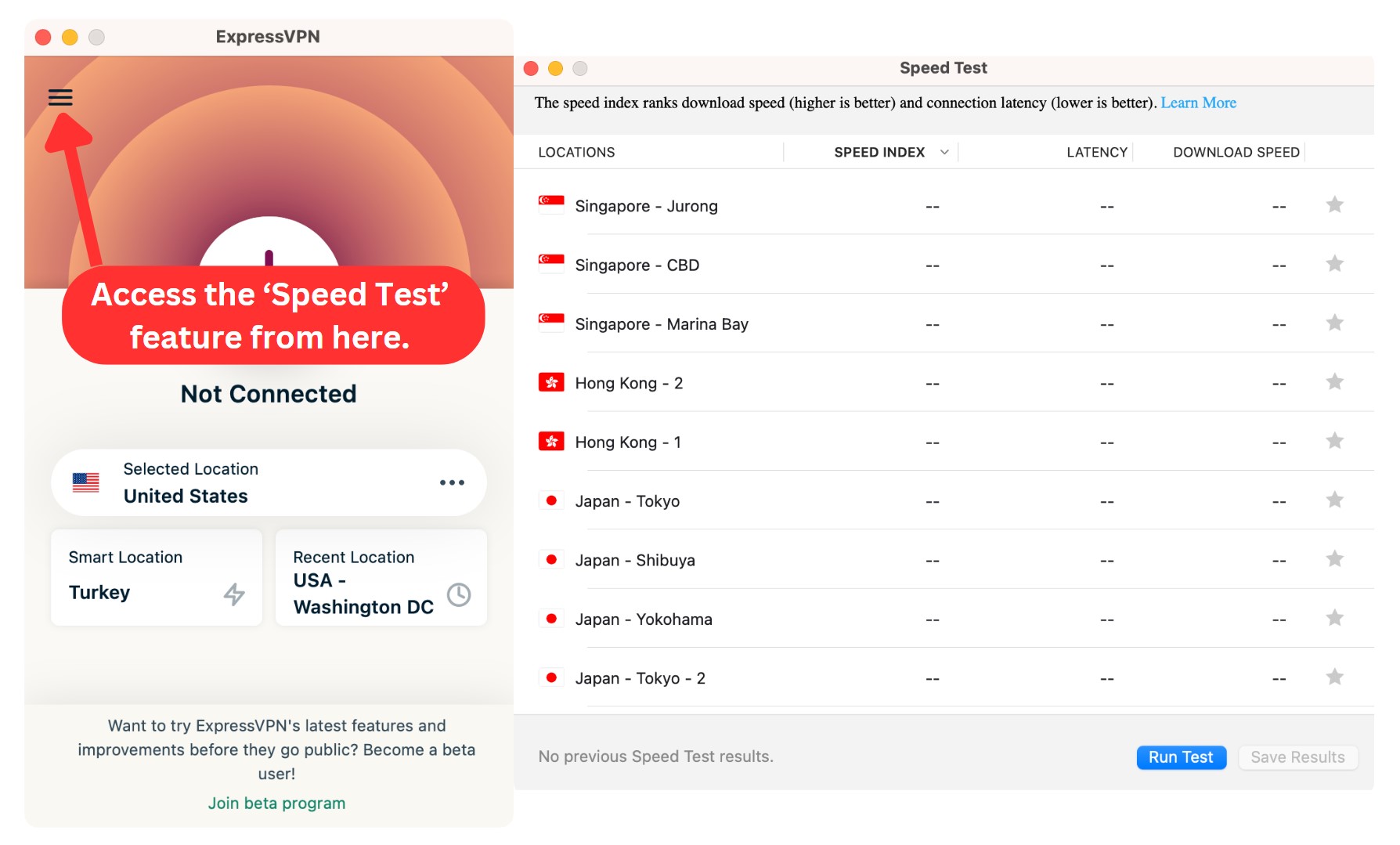Close the Speed Test window

point(531,68)
